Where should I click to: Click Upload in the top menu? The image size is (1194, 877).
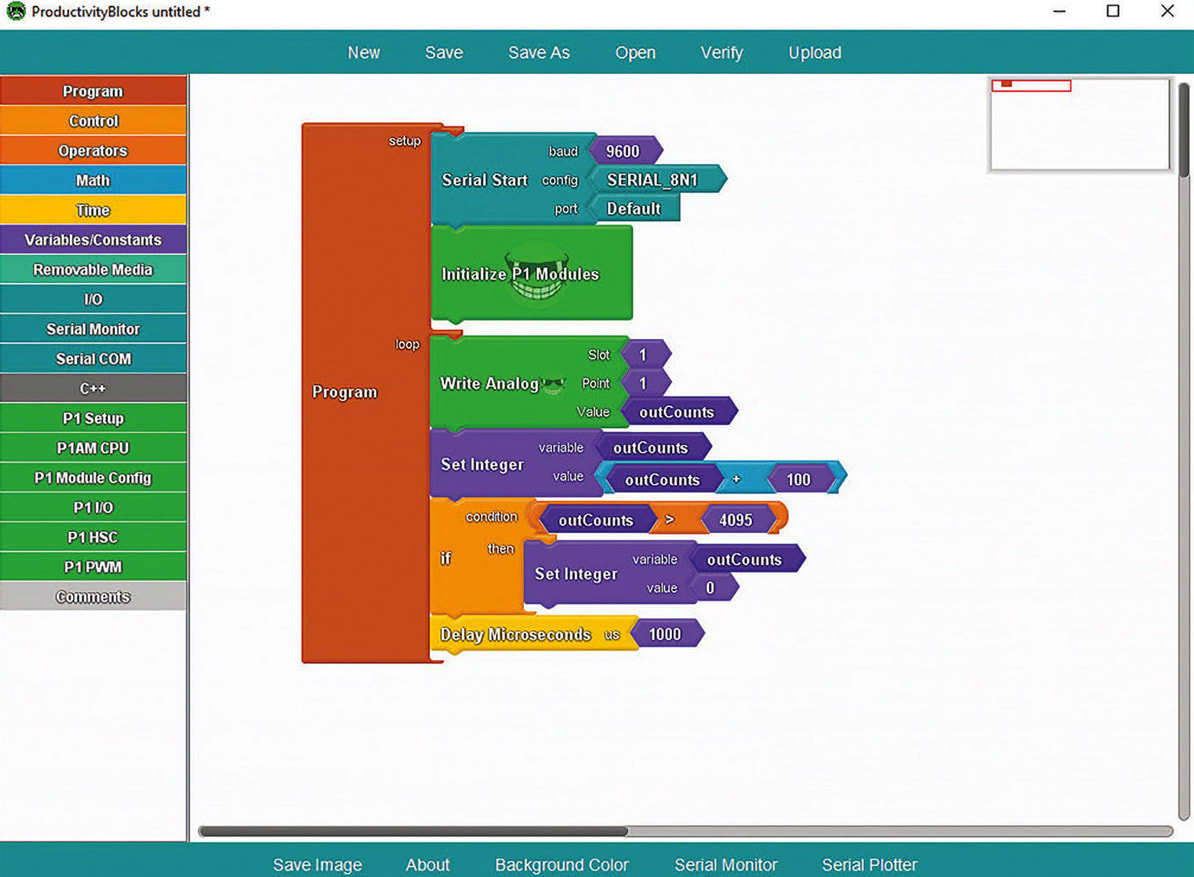point(815,53)
